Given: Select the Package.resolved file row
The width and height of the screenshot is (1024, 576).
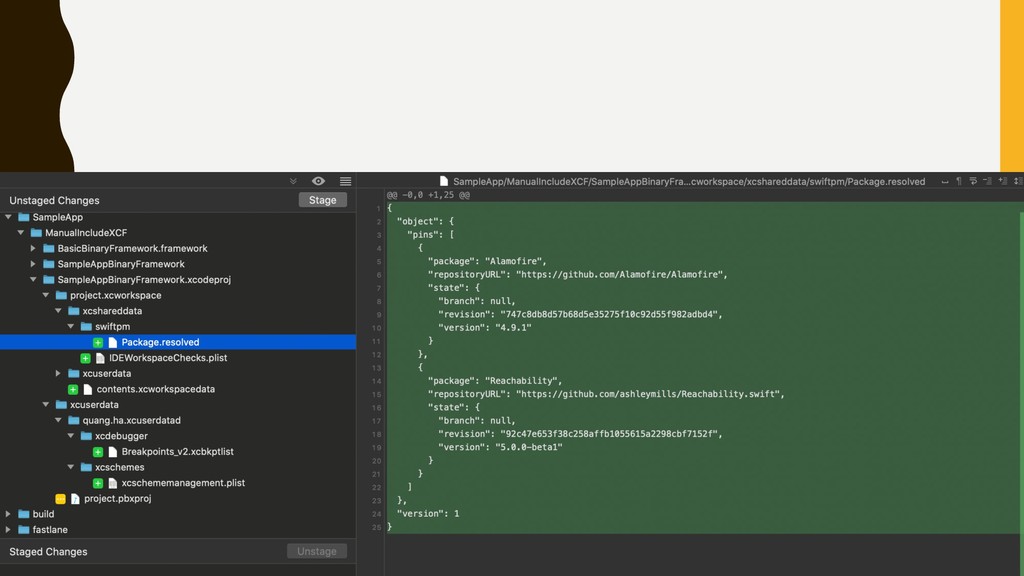Looking at the screenshot, I should pos(178,342).
